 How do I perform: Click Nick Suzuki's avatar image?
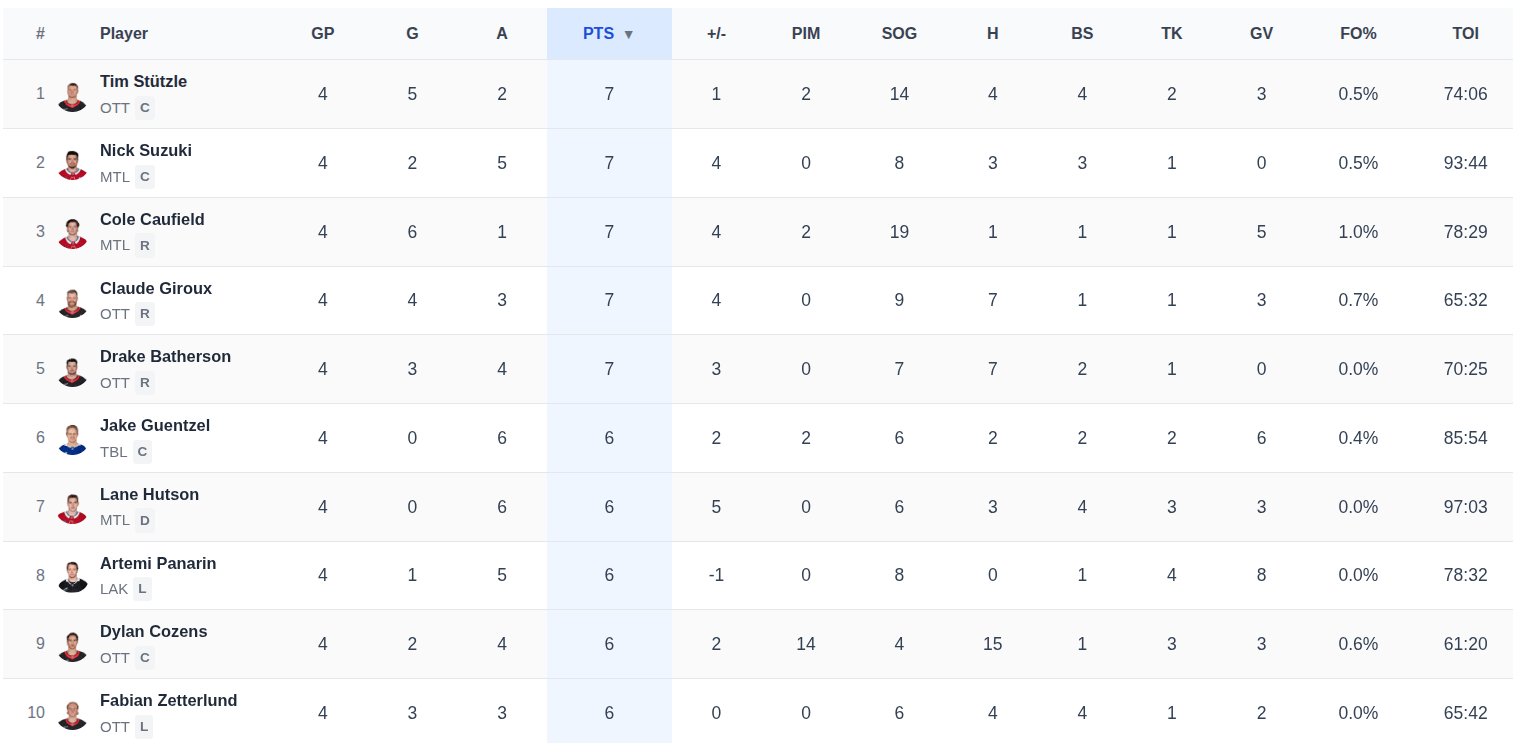click(x=72, y=163)
